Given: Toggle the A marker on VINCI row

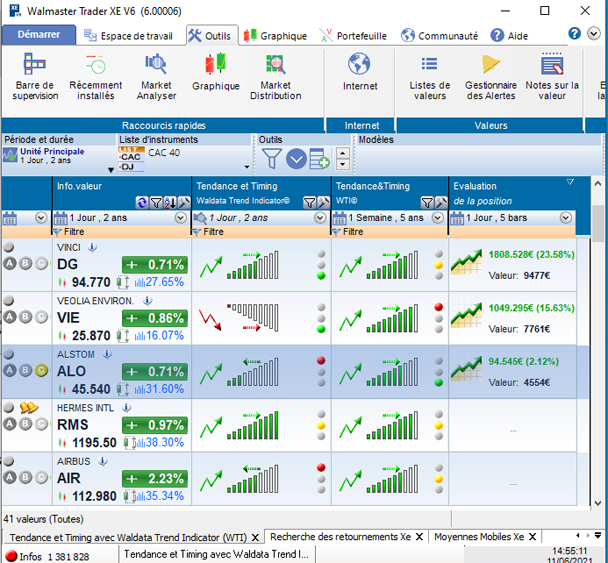Looking at the screenshot, I should 10,264.
